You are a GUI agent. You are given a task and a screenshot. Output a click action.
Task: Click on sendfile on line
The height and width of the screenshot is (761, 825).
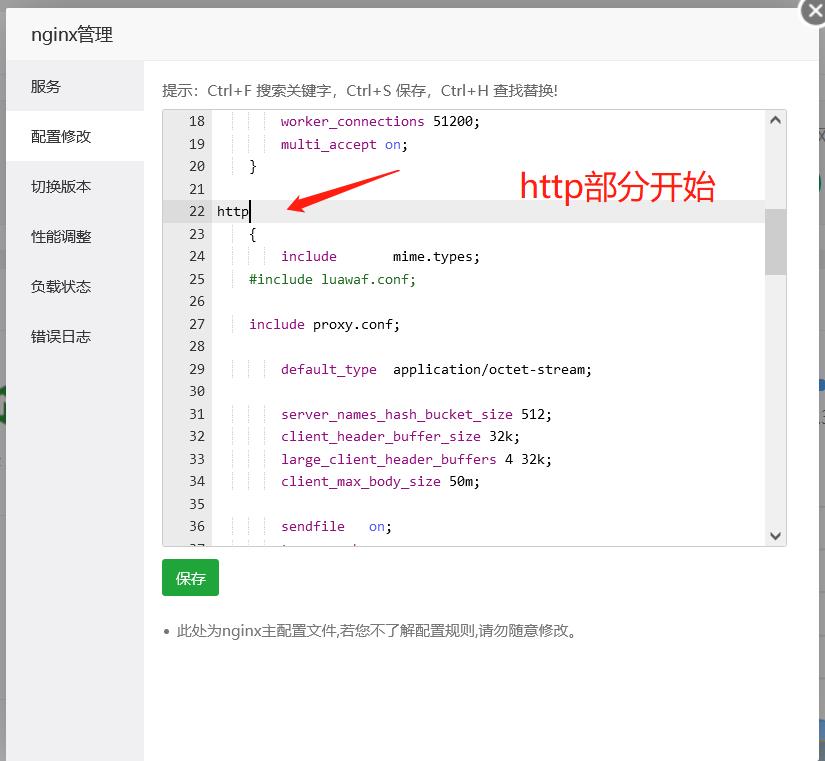pos(336,527)
